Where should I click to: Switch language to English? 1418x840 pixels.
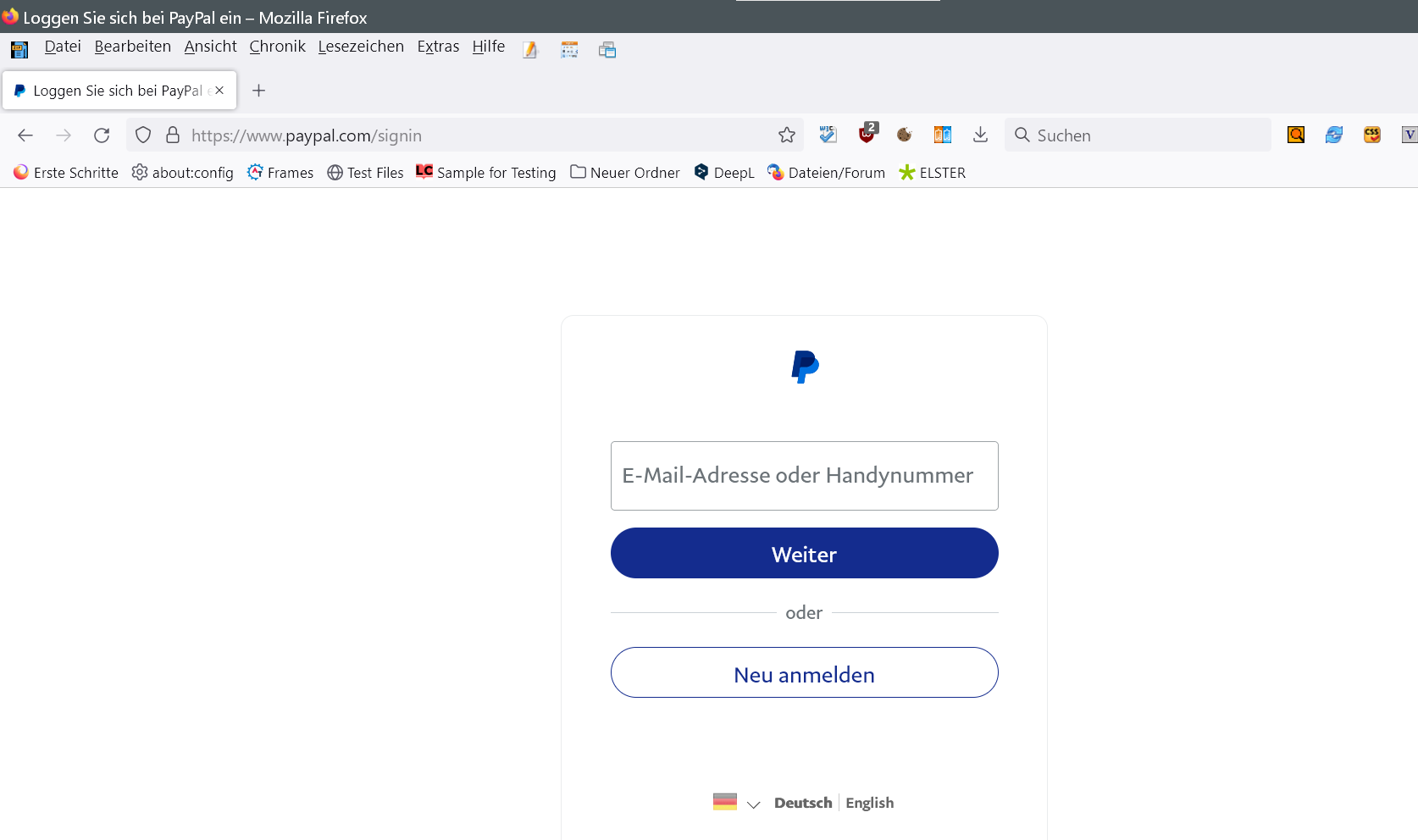coord(869,803)
